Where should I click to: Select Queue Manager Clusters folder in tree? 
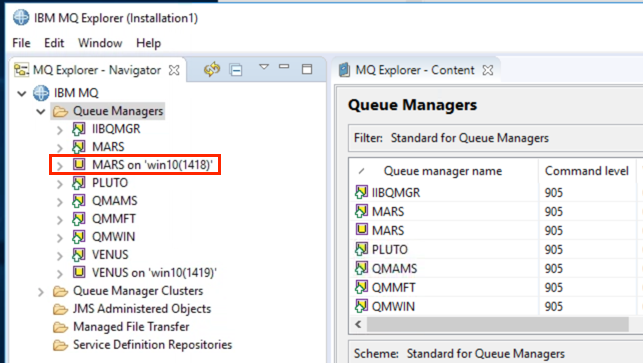tap(138, 291)
